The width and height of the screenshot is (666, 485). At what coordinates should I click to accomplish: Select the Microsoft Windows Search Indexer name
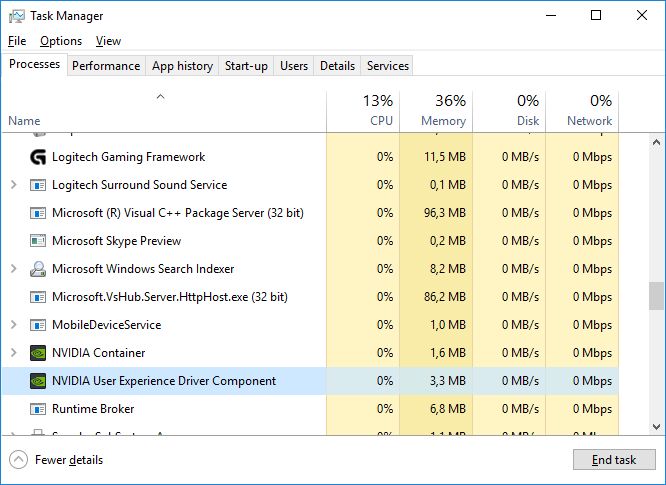(x=143, y=269)
